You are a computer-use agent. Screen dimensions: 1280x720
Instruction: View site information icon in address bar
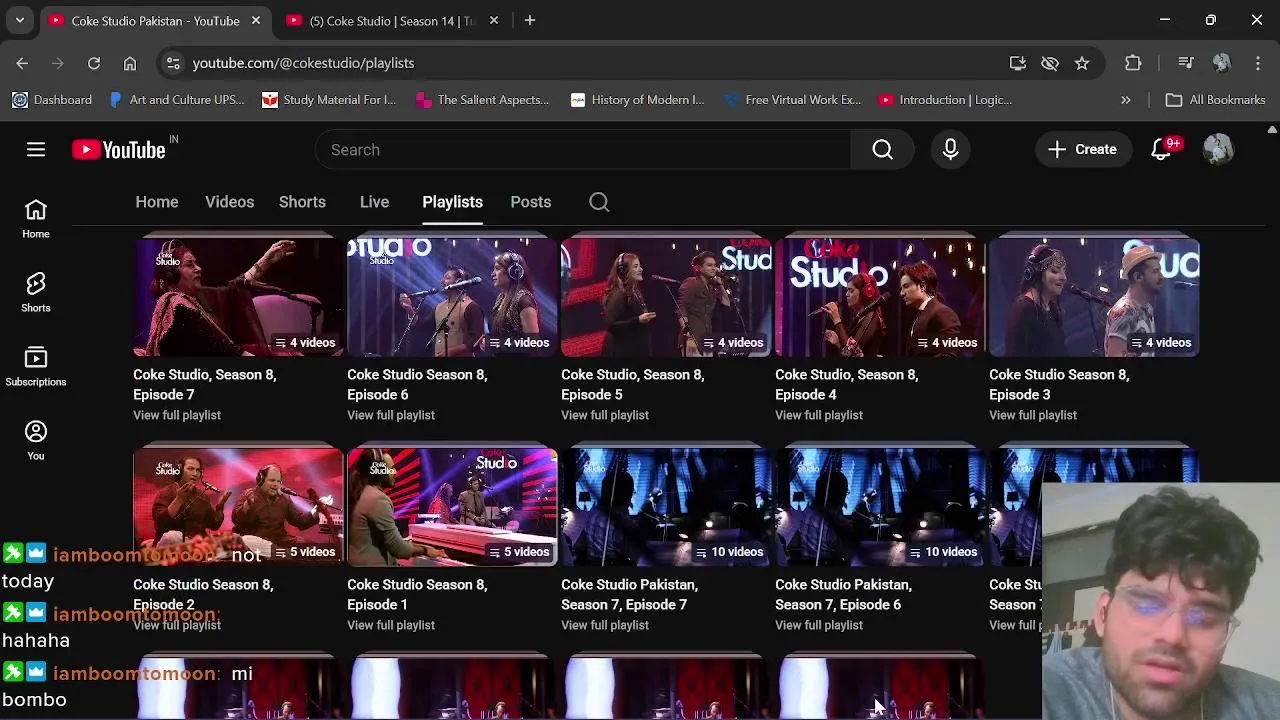coord(173,63)
